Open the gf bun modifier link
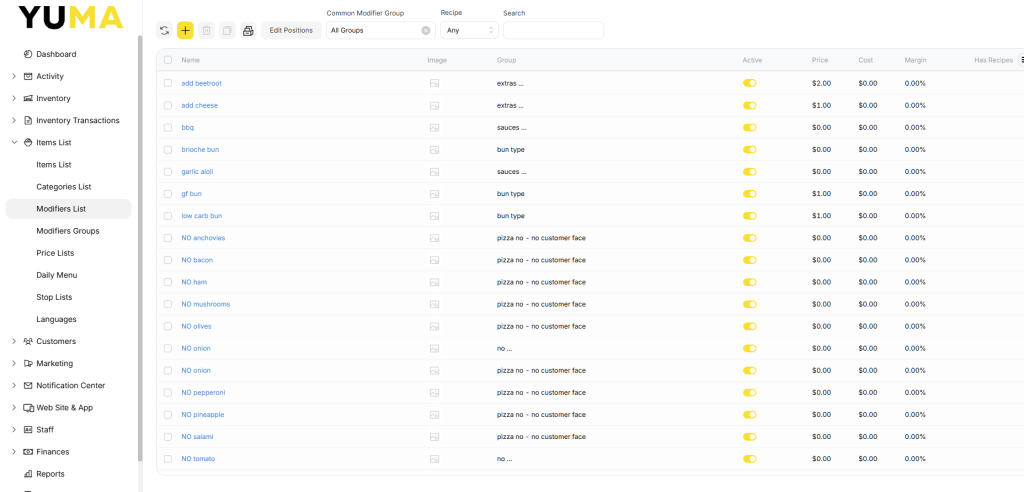 pyautogui.click(x=191, y=194)
